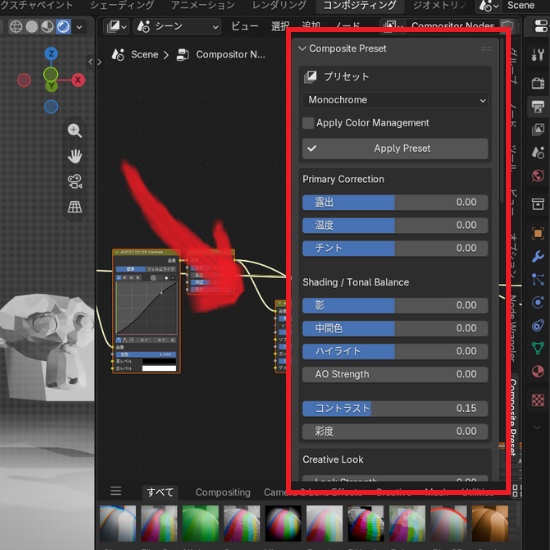Screen dimensions: 550x550
Task: Open the Physics properties icon
Action: tap(538, 302)
